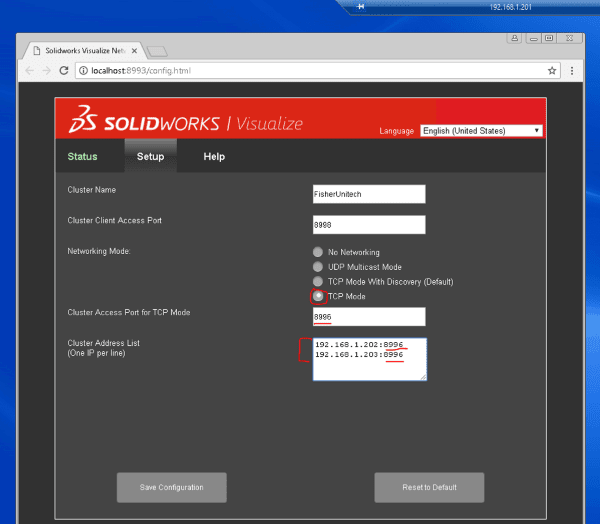Edit Cluster Access Port for TCP Mode field

pyautogui.click(x=369, y=317)
